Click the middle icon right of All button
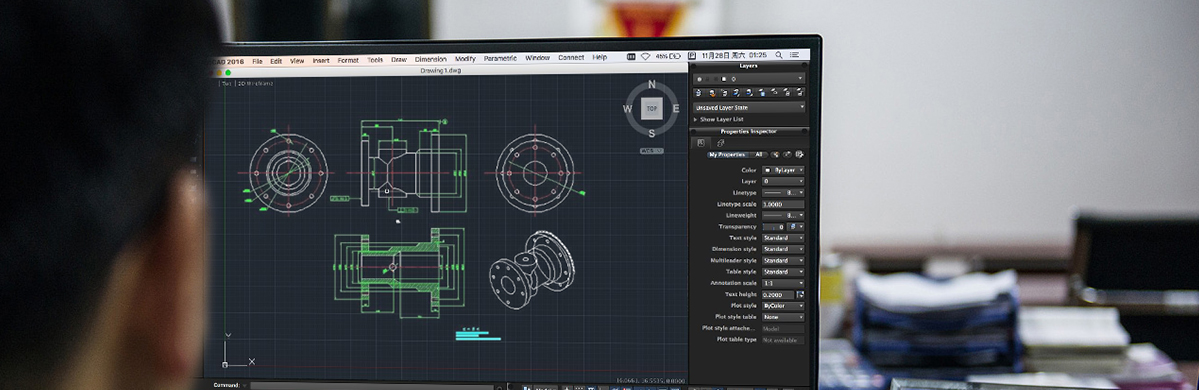 [787, 154]
